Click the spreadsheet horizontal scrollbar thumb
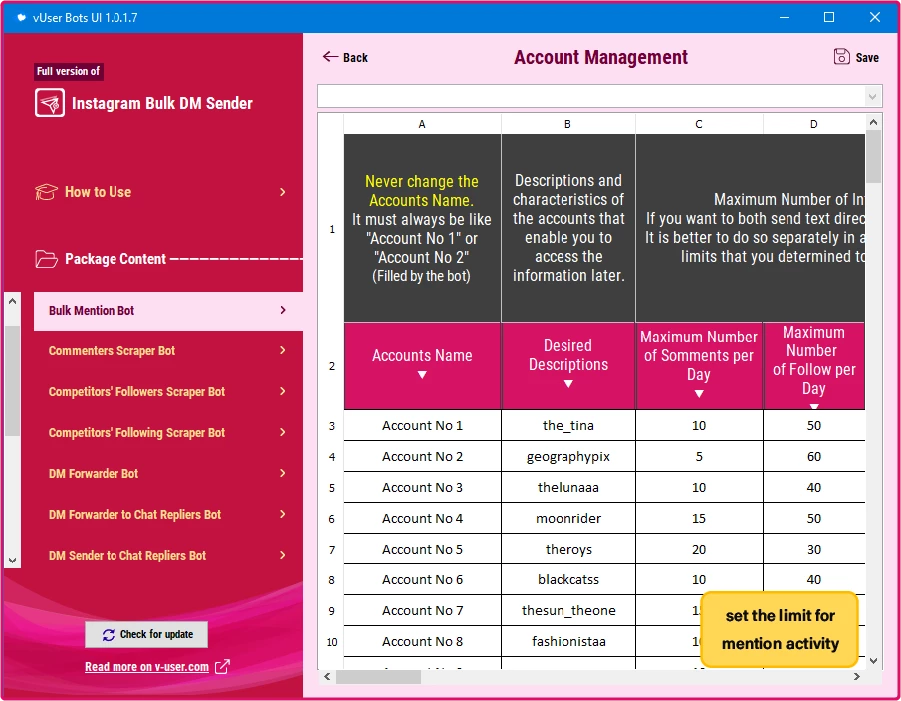This screenshot has height=701, width=901. coord(378,677)
